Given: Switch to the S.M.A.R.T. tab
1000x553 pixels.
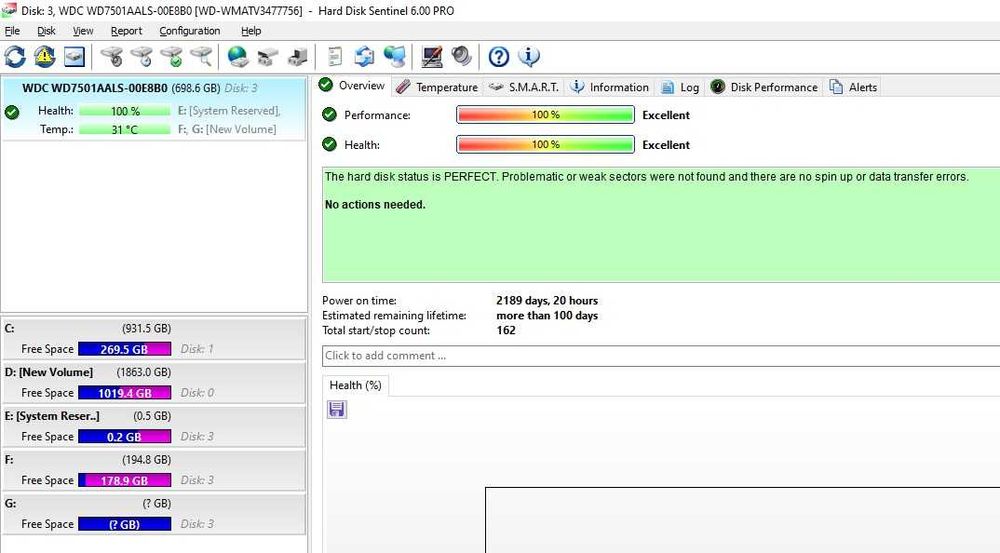Looking at the screenshot, I should coord(524,87).
